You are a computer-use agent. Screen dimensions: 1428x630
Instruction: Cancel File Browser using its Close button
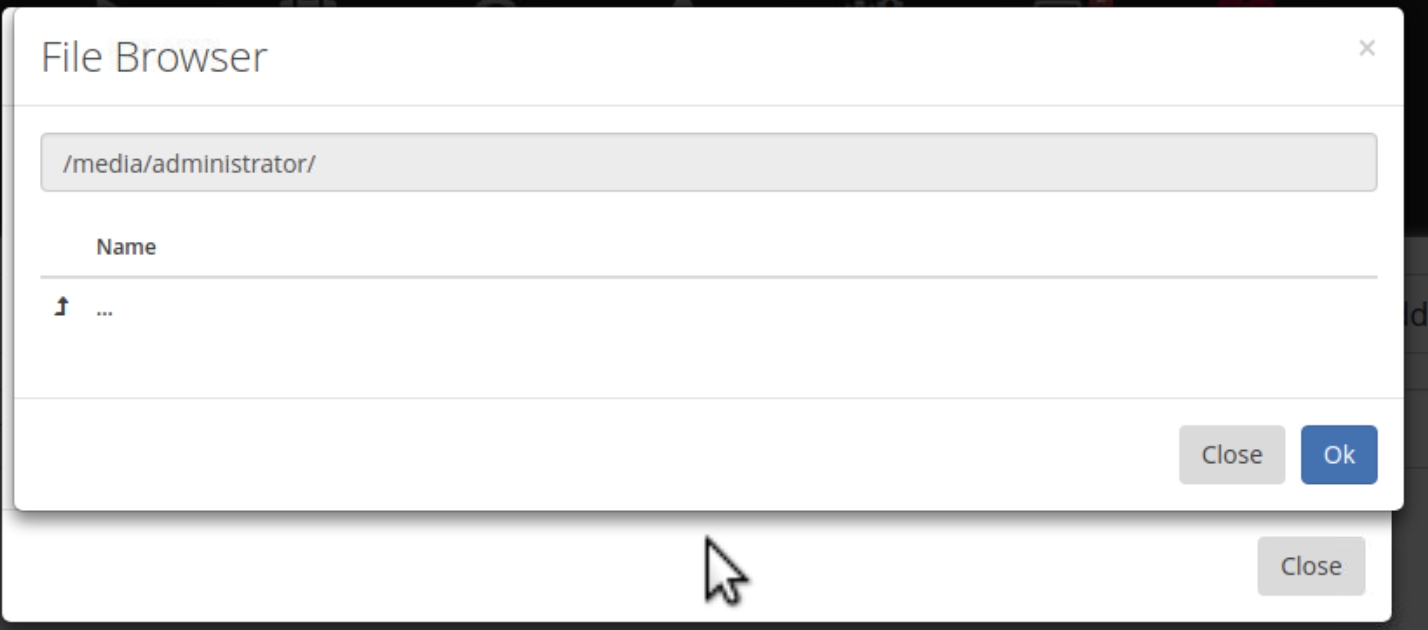(x=1231, y=455)
